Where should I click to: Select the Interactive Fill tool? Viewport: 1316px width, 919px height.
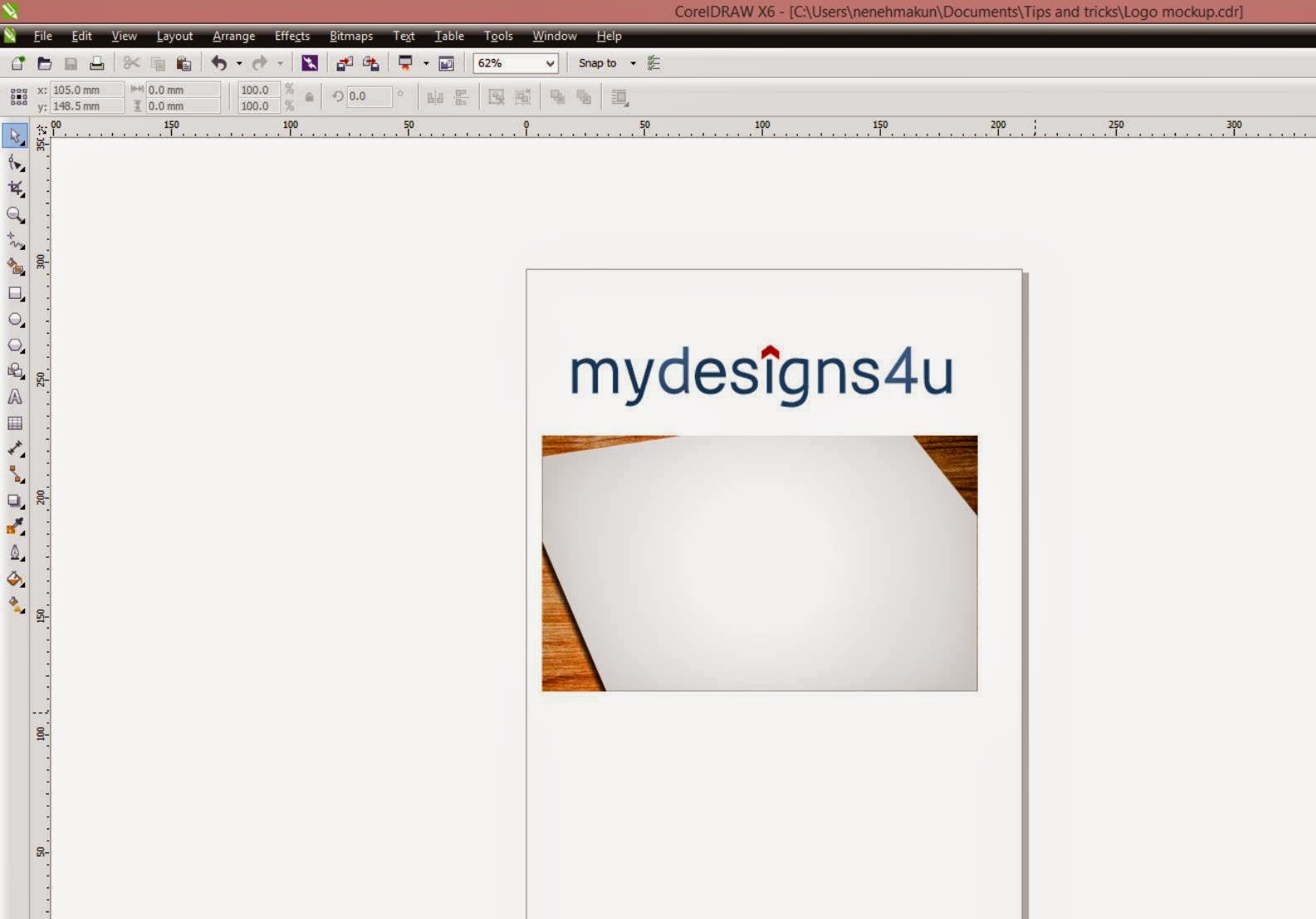15,604
